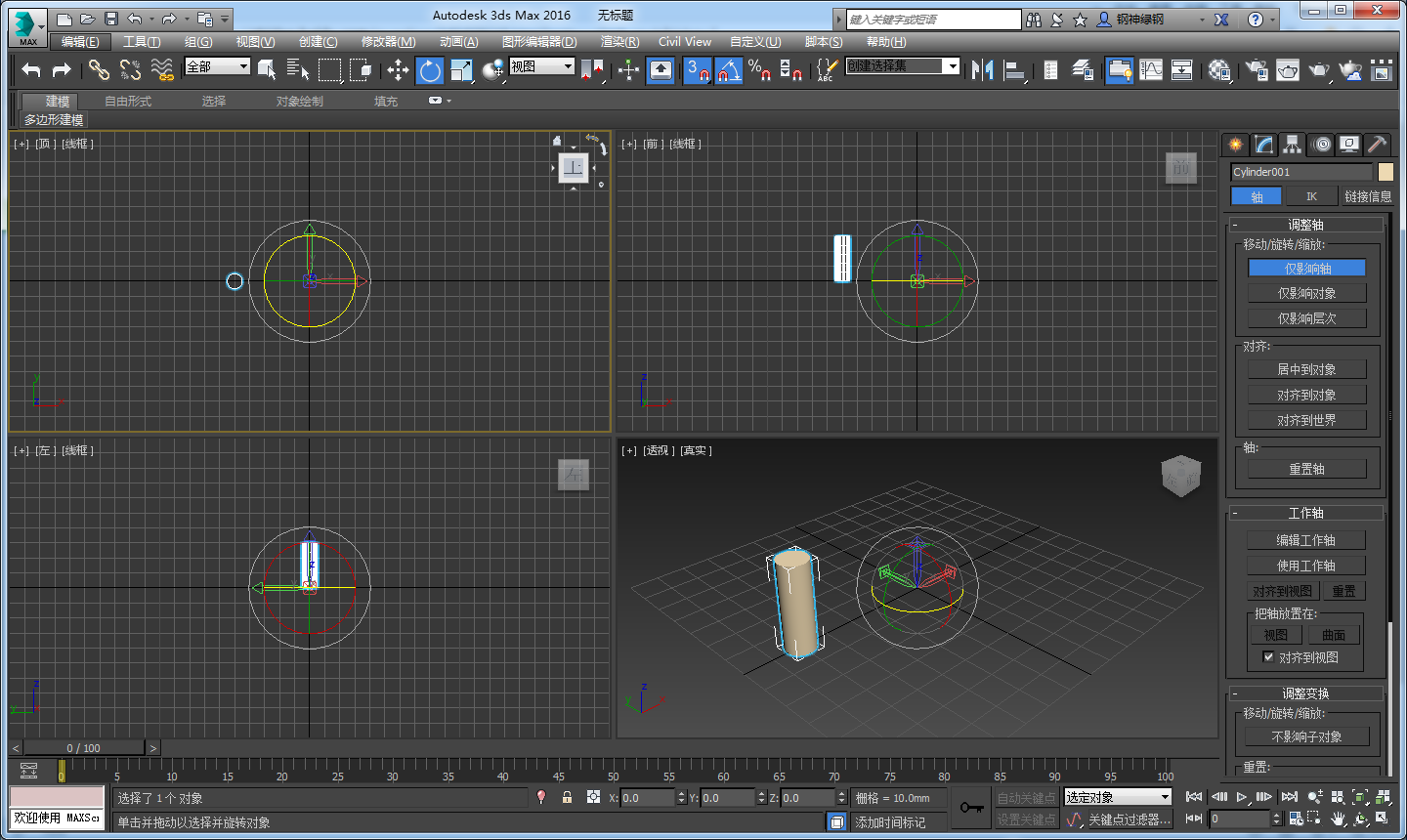Click the Mirror tool icon
The width and height of the screenshot is (1407, 840).
(x=983, y=69)
